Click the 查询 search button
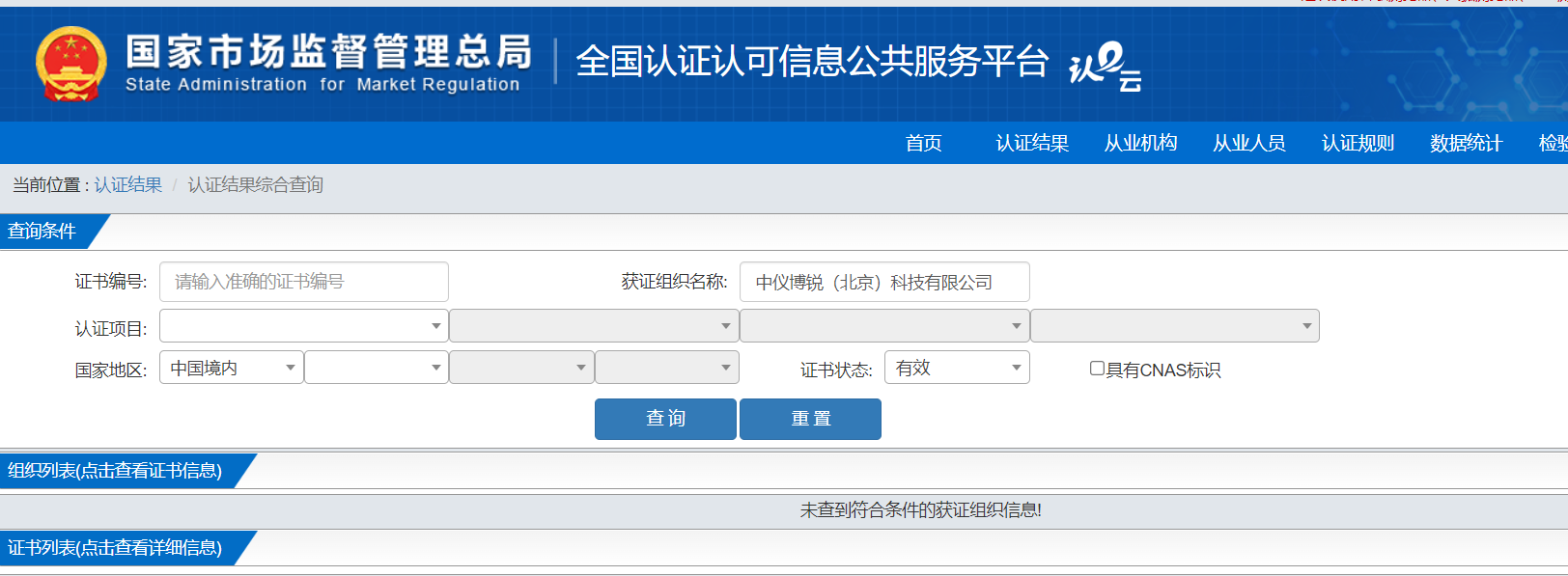This screenshot has width=1568, height=576. point(665,419)
